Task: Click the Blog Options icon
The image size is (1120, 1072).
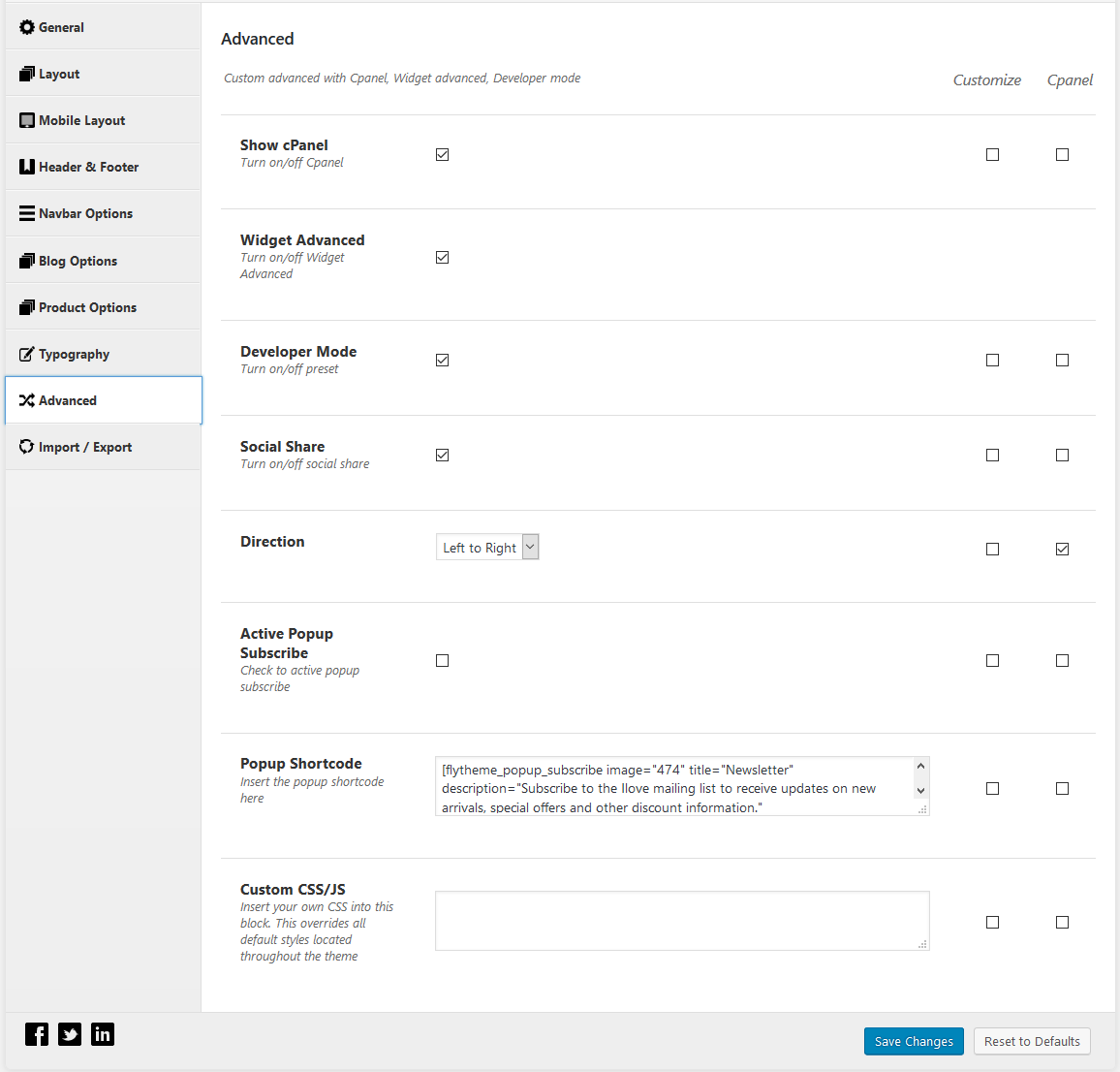Action: [x=26, y=261]
